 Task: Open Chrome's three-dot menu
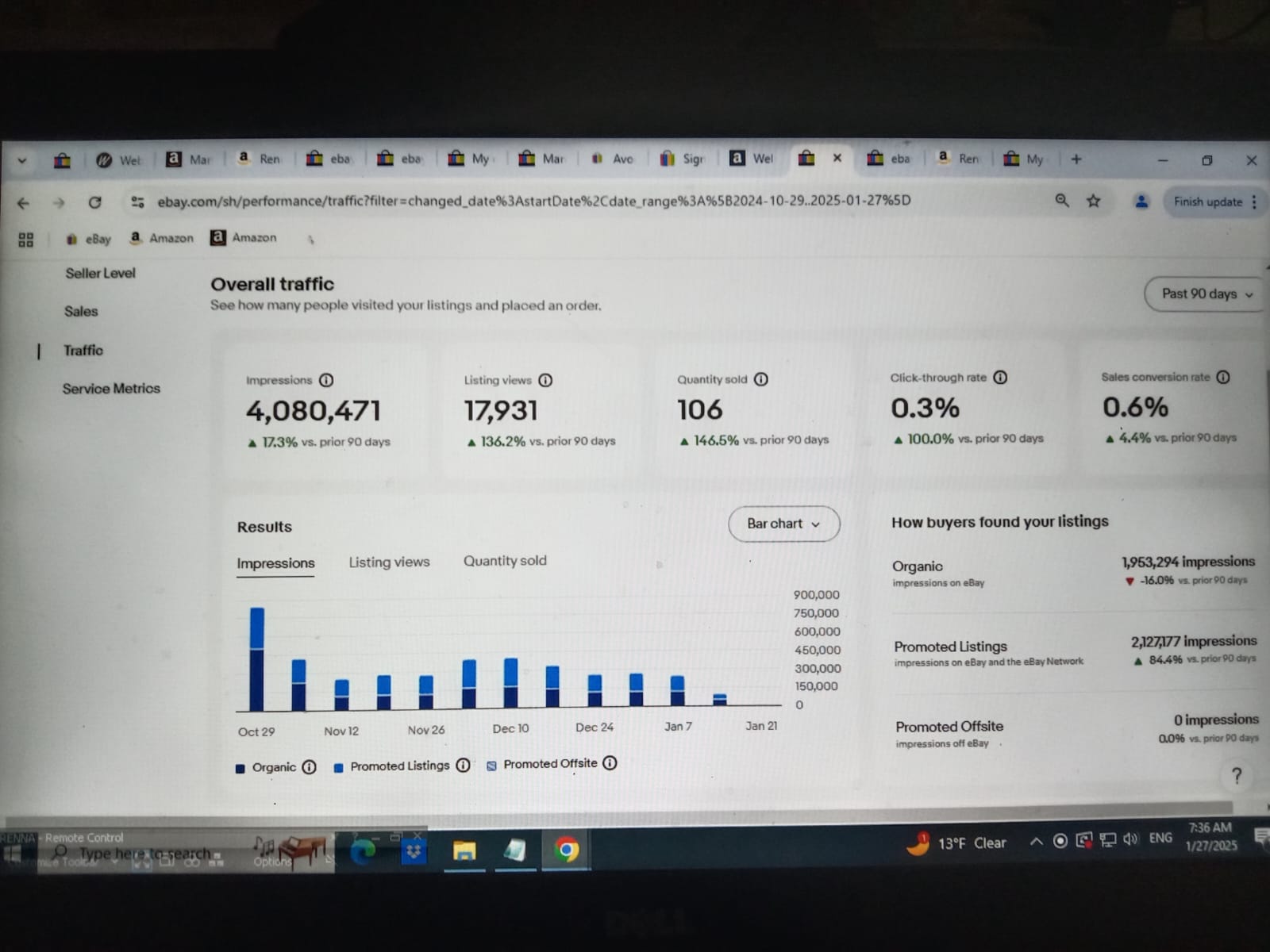point(1254,202)
